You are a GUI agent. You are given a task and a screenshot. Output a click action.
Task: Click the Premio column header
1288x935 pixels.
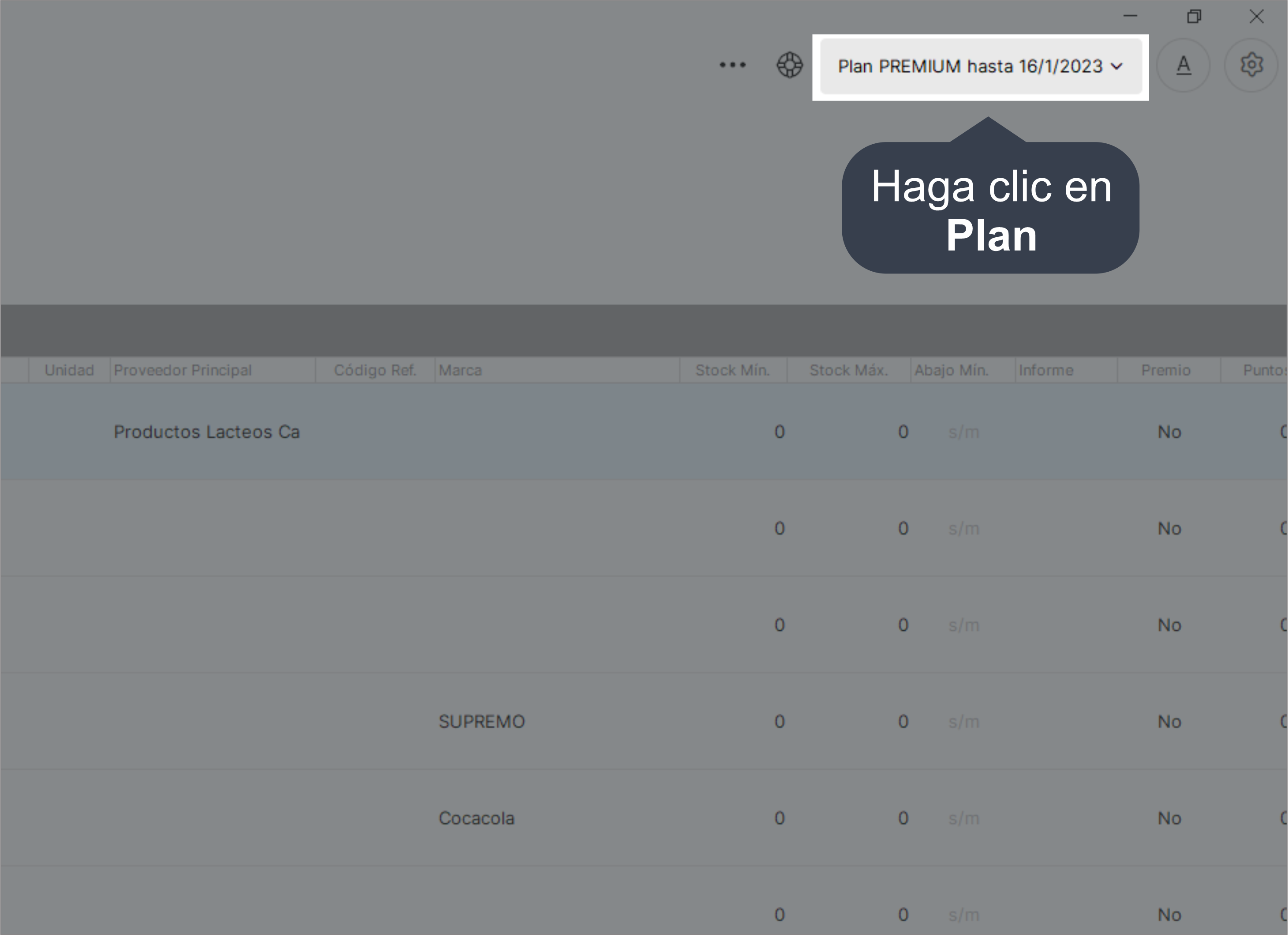click(x=1165, y=370)
